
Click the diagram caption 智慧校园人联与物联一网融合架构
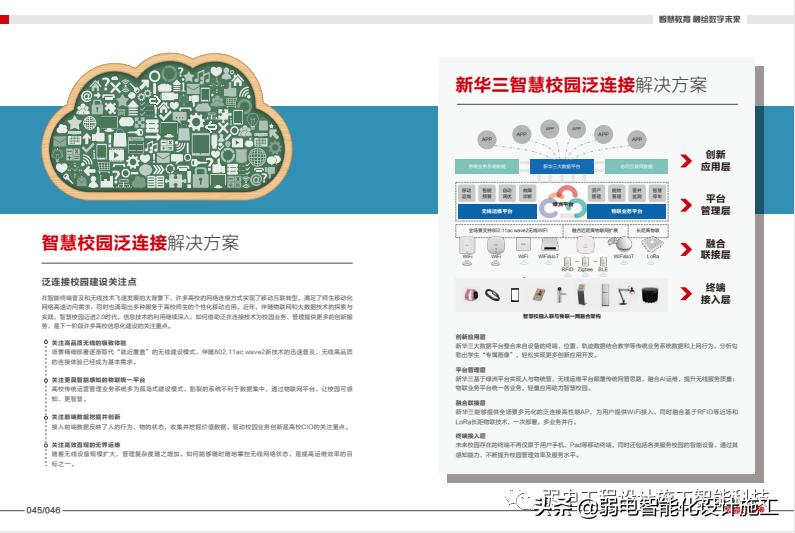pos(561,316)
